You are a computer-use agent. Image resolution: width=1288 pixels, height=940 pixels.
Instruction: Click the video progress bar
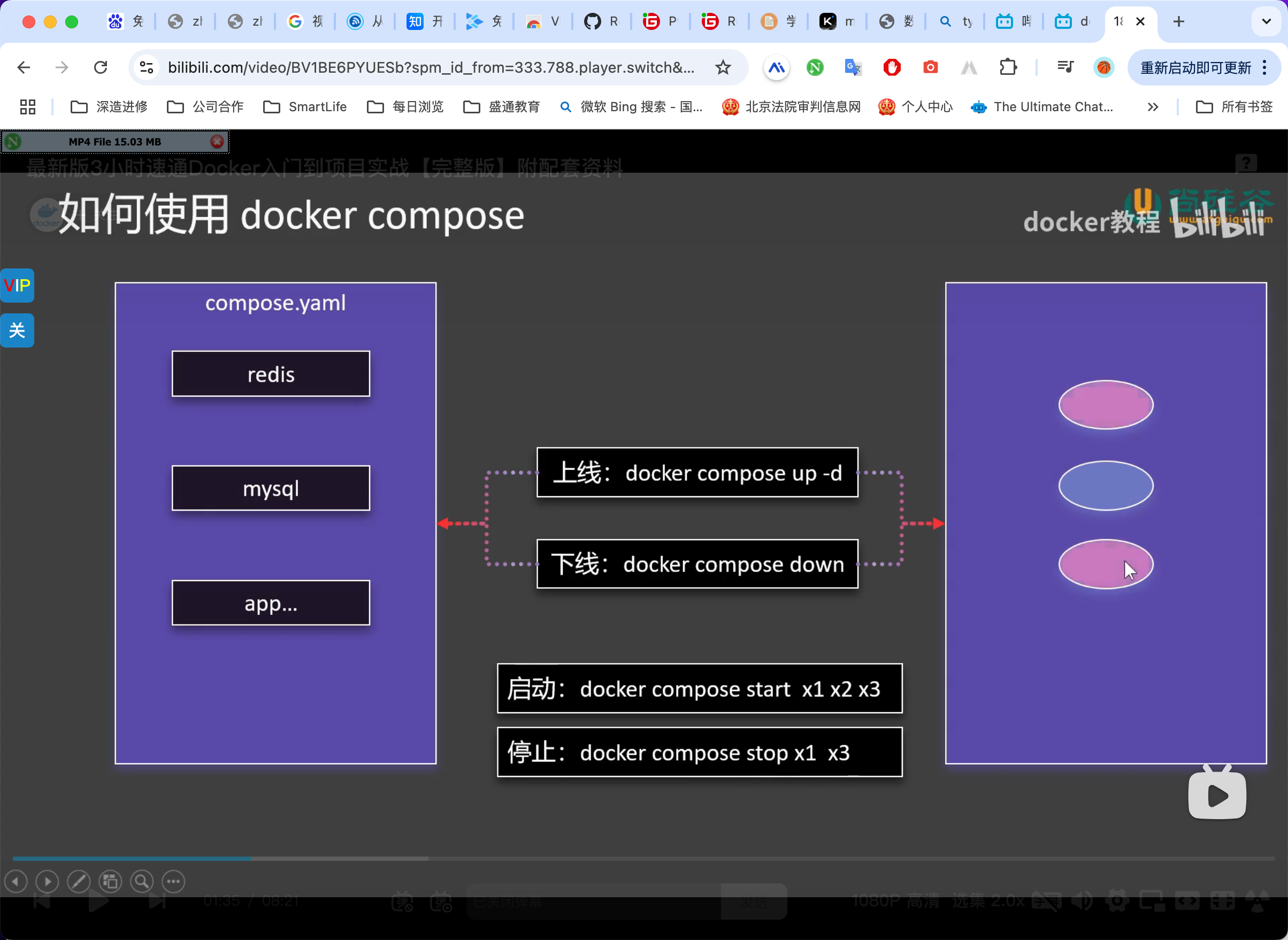coord(643,858)
